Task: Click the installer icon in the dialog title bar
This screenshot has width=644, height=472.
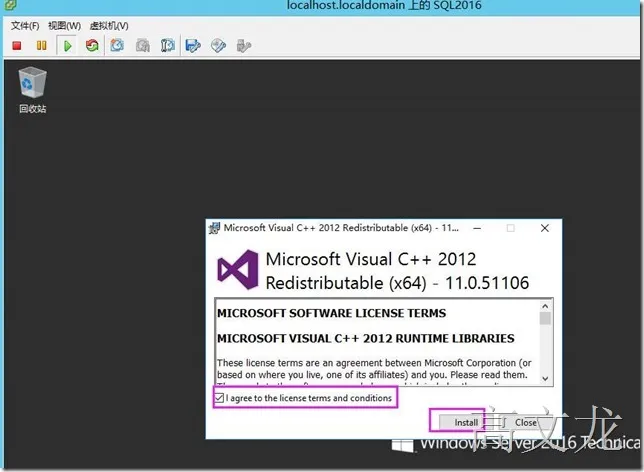Action: [x=214, y=228]
